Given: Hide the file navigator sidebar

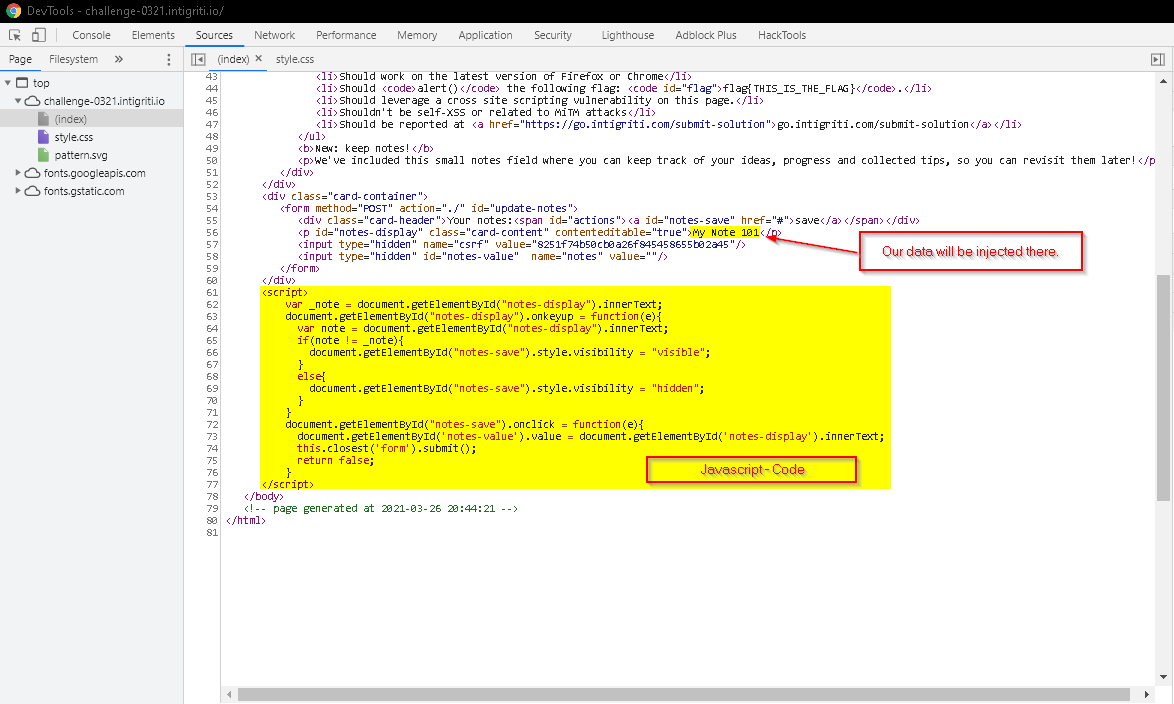Looking at the screenshot, I should pos(198,59).
